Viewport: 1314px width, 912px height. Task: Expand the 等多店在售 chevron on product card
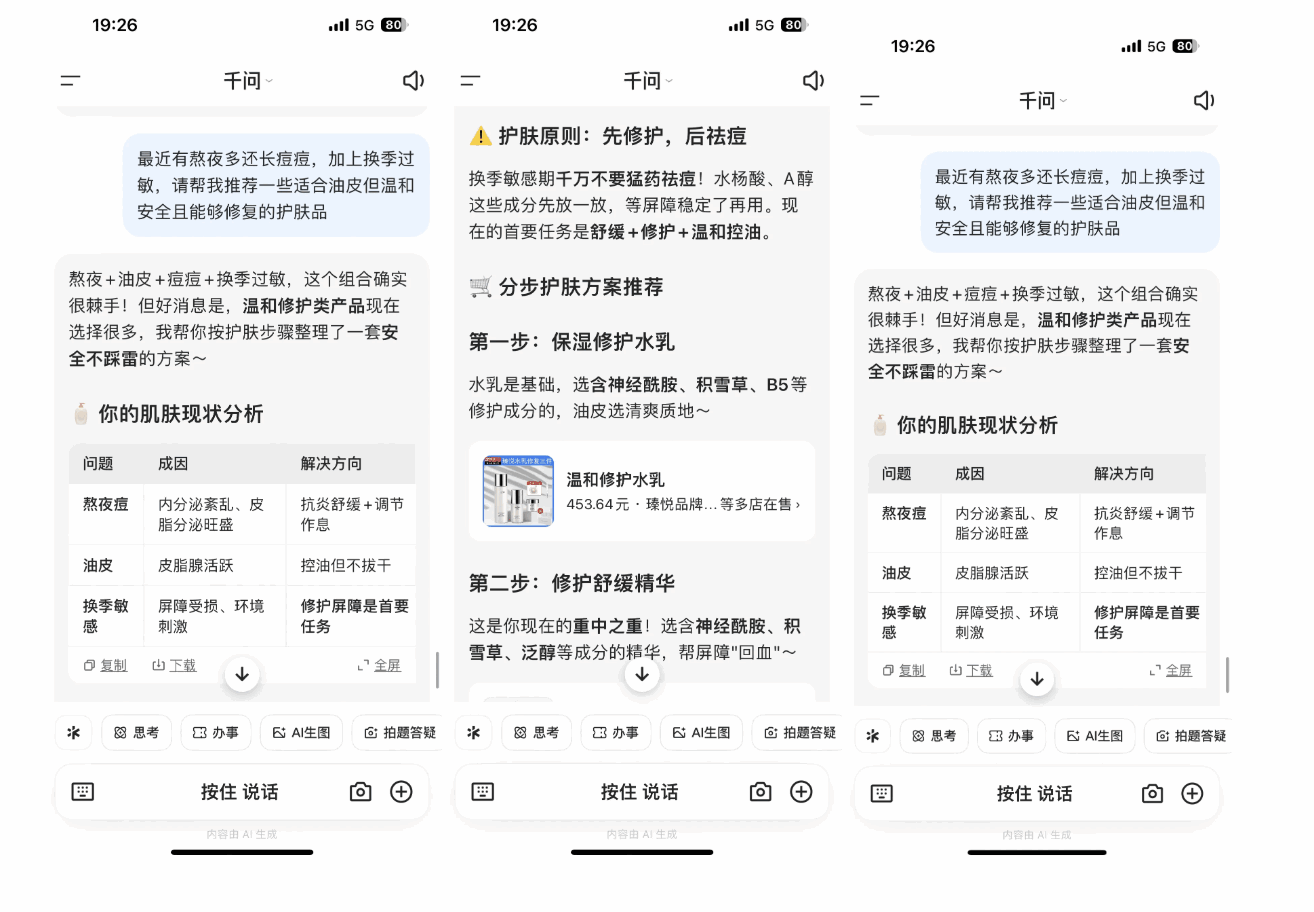797,504
